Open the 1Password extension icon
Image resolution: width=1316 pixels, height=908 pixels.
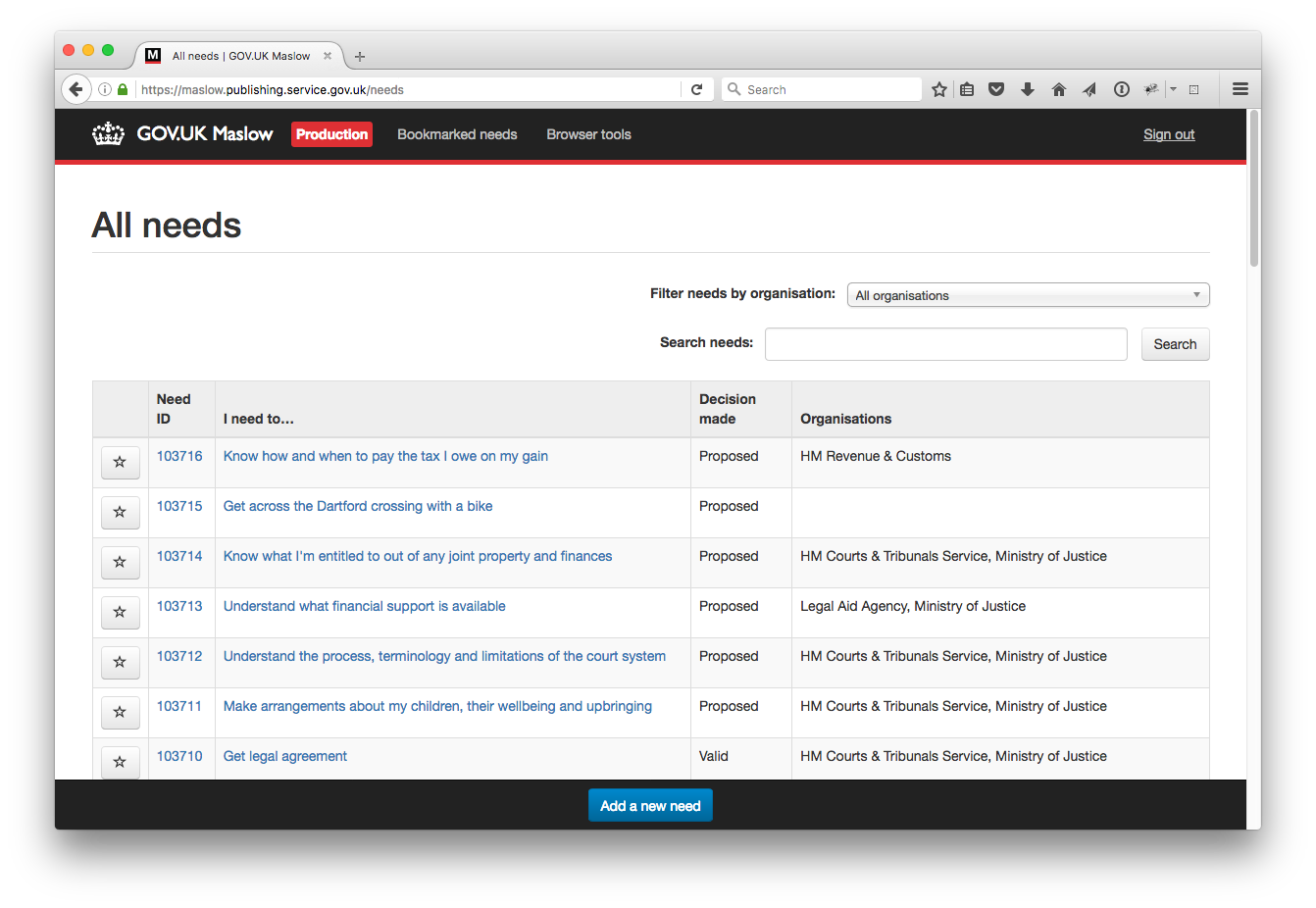click(1122, 89)
